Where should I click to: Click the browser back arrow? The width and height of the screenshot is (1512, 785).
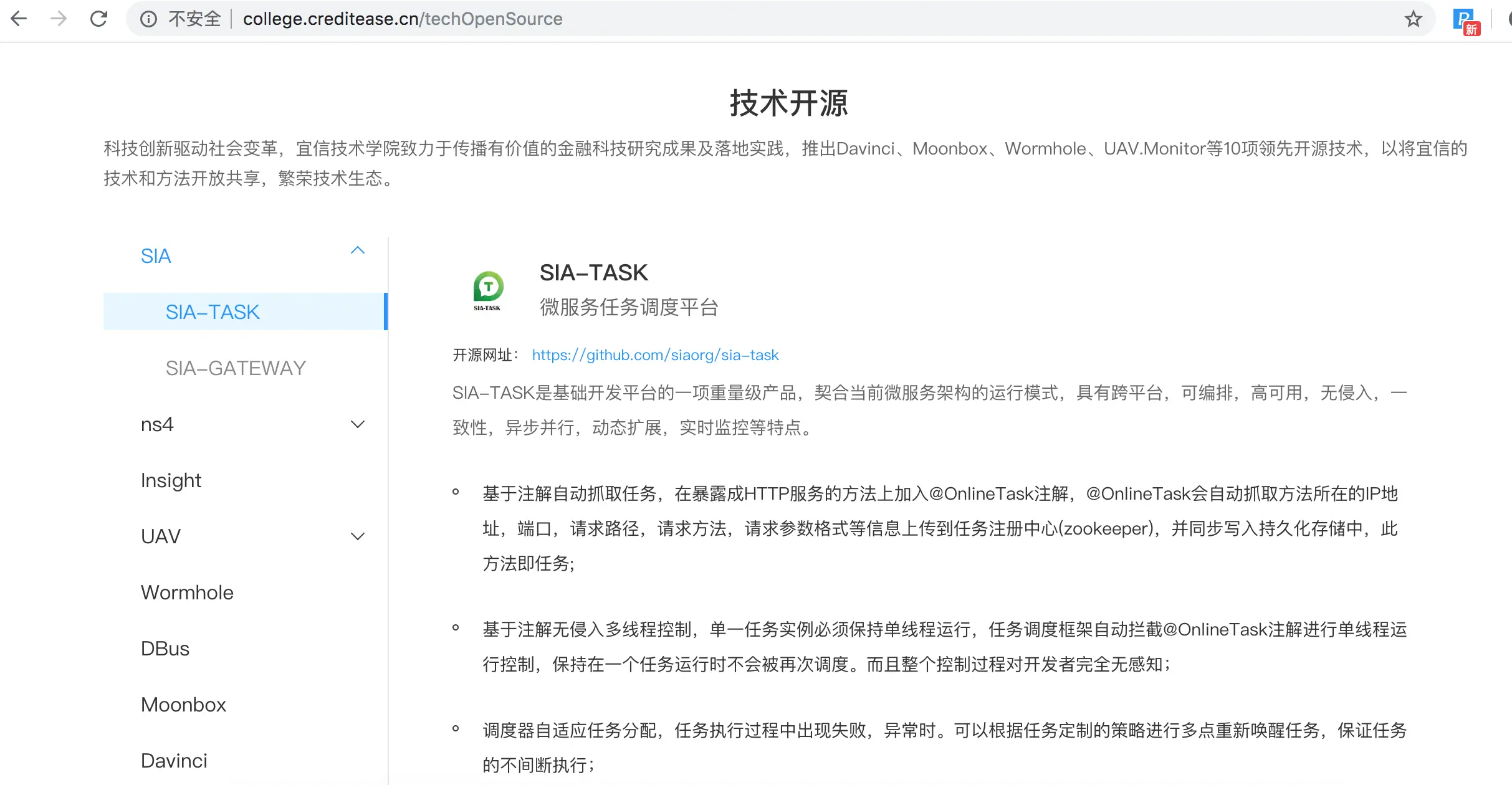[19, 19]
